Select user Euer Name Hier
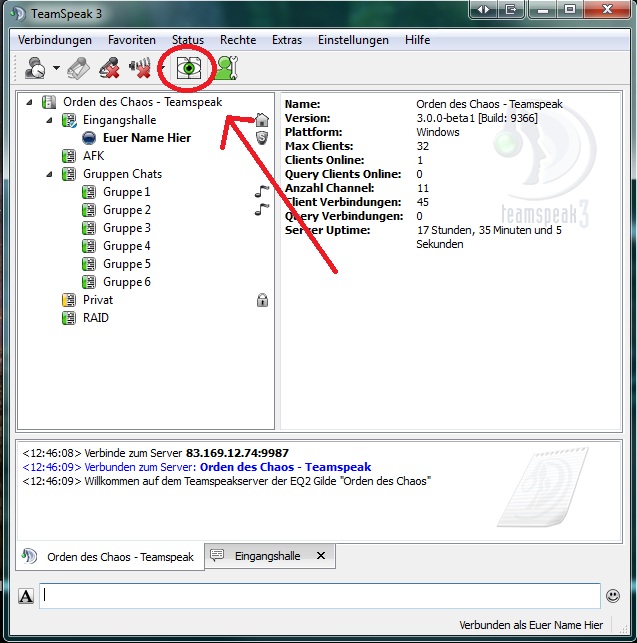 147,138
